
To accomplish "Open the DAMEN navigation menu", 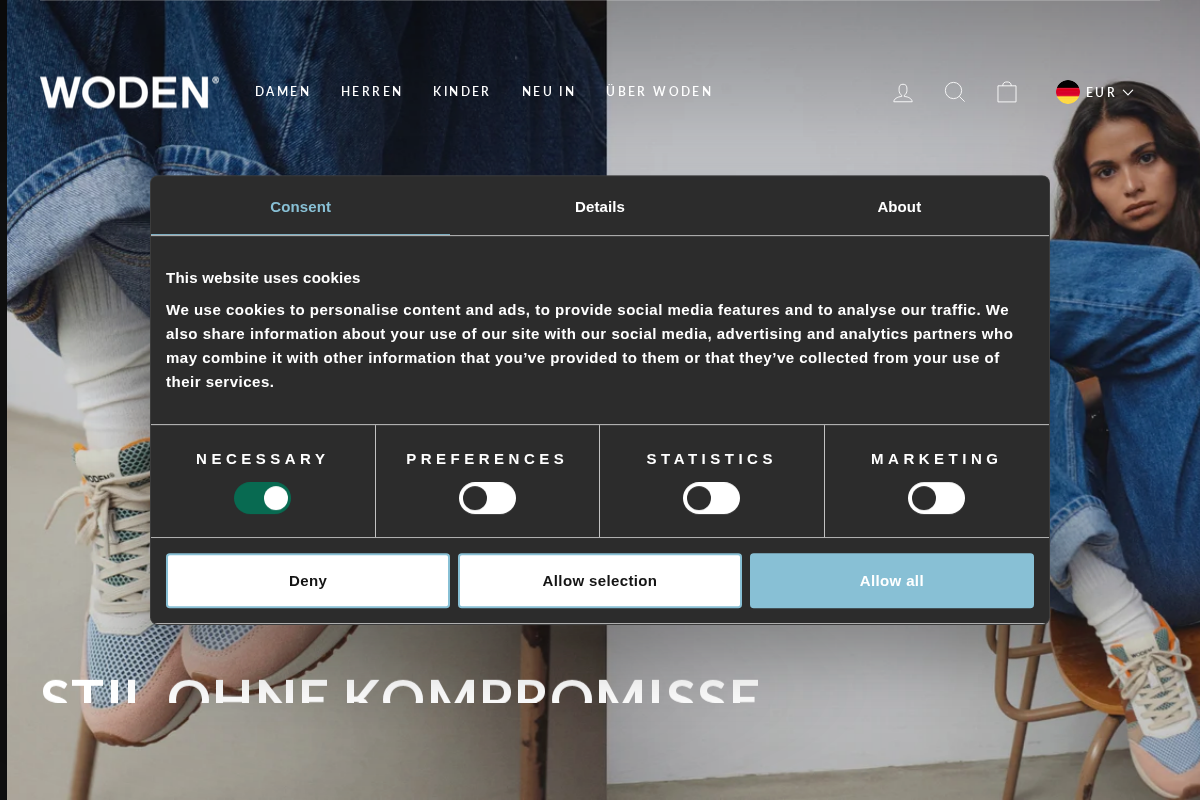I will 283,91.
